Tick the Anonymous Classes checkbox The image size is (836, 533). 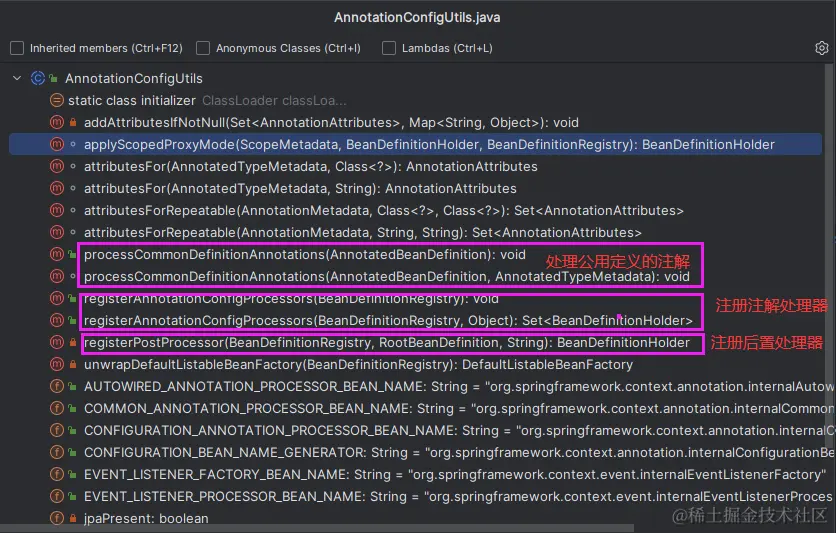pyautogui.click(x=203, y=48)
